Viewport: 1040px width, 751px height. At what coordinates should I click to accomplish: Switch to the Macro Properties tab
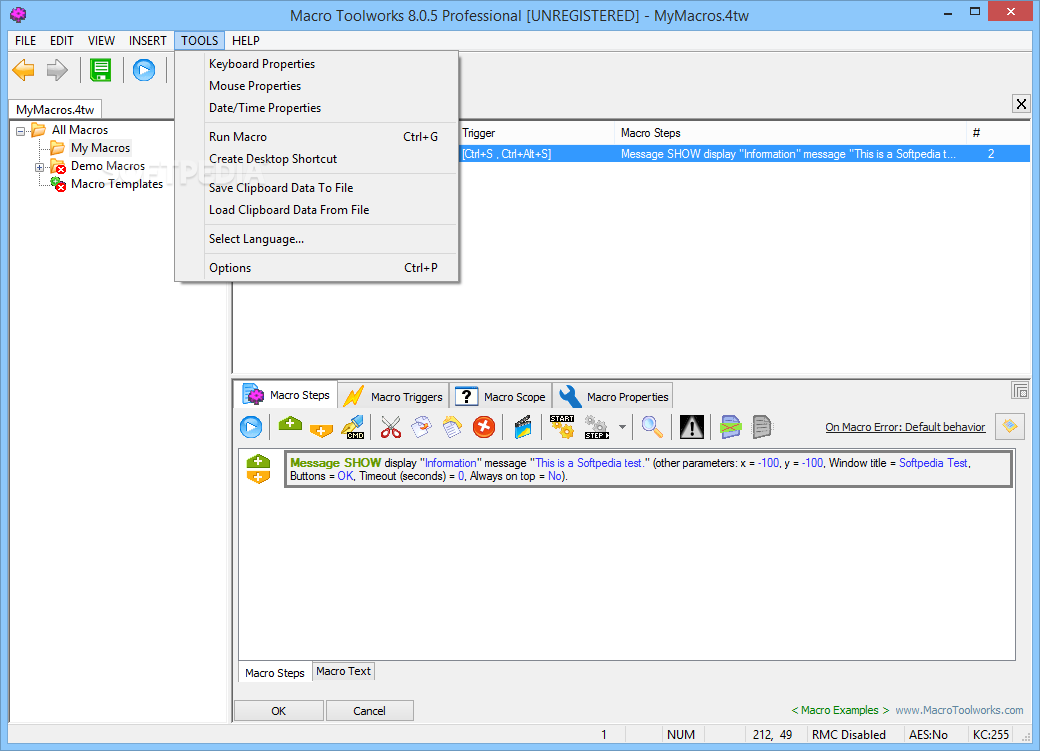point(614,396)
